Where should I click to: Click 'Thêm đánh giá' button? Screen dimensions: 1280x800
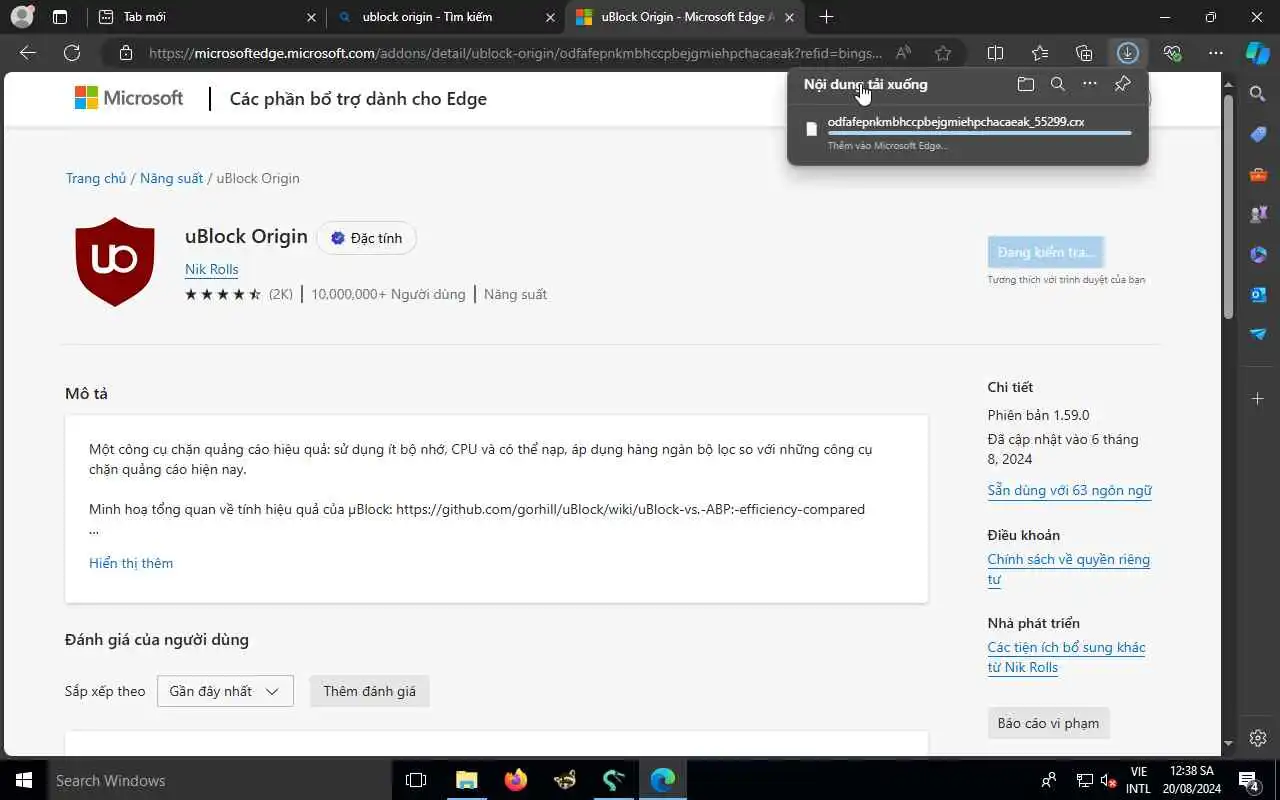[x=369, y=691]
